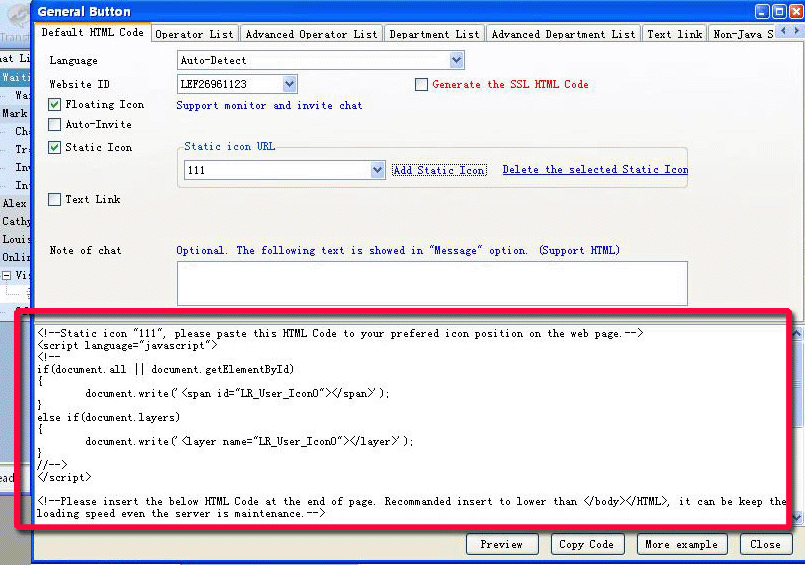Select the Advanced Department List tab
The image size is (805, 565).
coord(563,34)
